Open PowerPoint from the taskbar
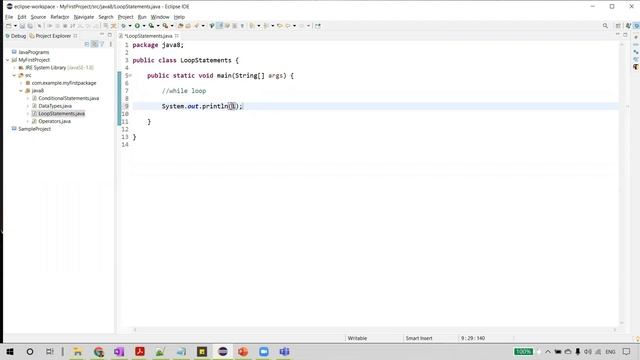The width and height of the screenshot is (640, 360). pos(243,351)
